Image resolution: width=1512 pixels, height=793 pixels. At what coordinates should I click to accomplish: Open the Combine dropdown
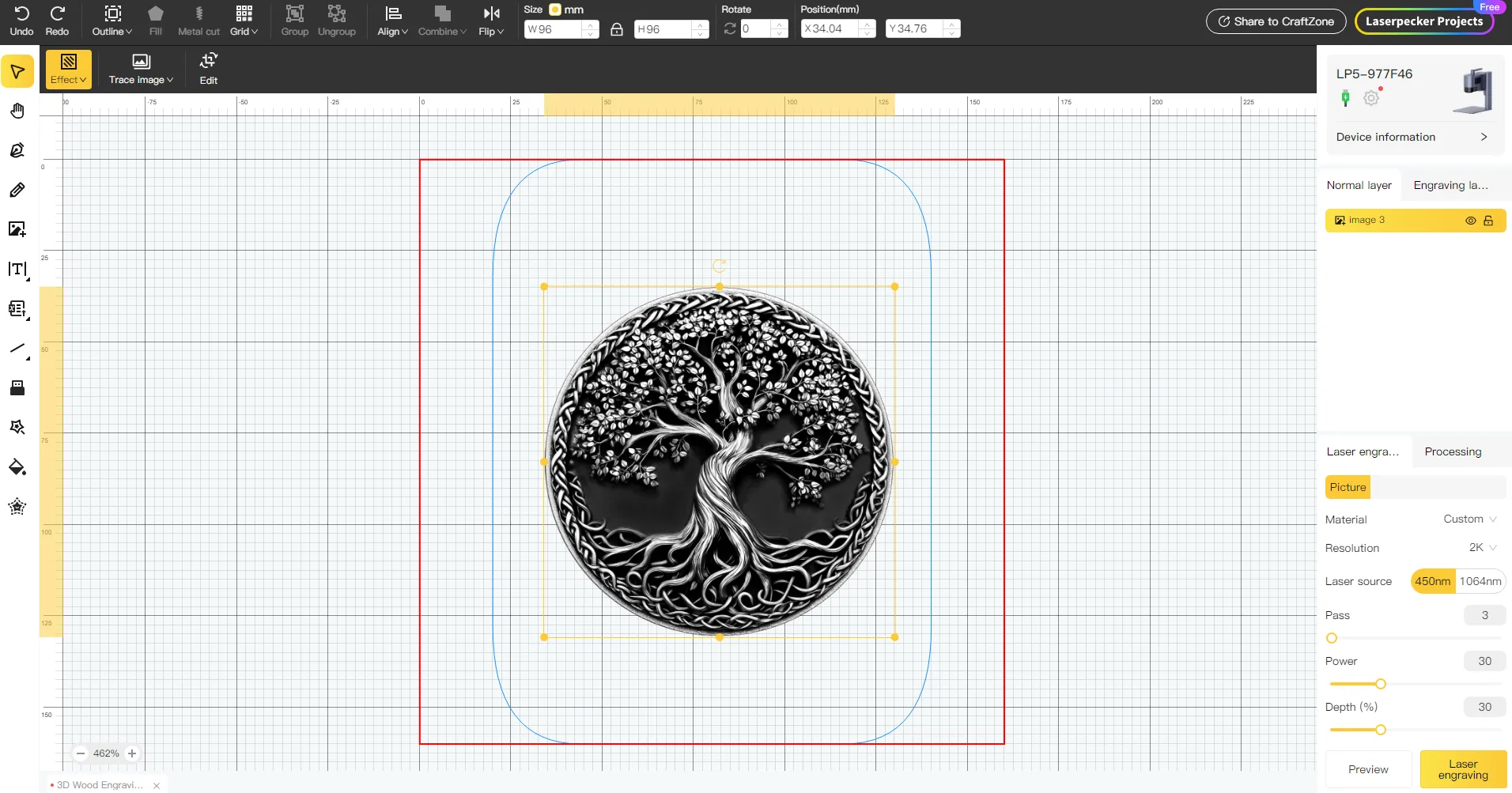click(442, 21)
